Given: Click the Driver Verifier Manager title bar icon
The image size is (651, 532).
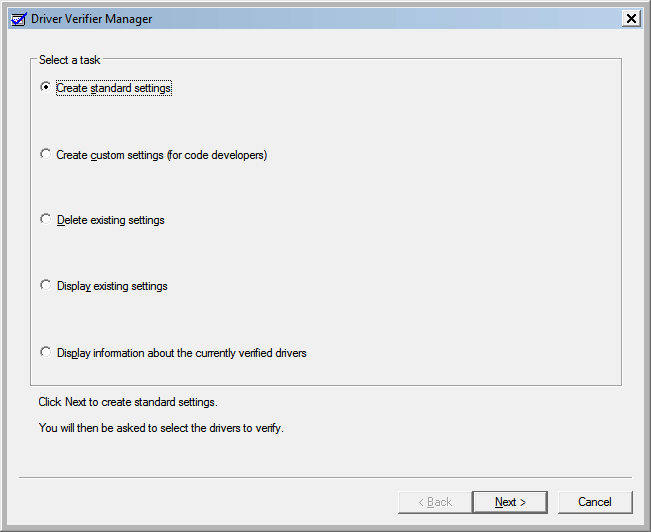Looking at the screenshot, I should (x=18, y=19).
